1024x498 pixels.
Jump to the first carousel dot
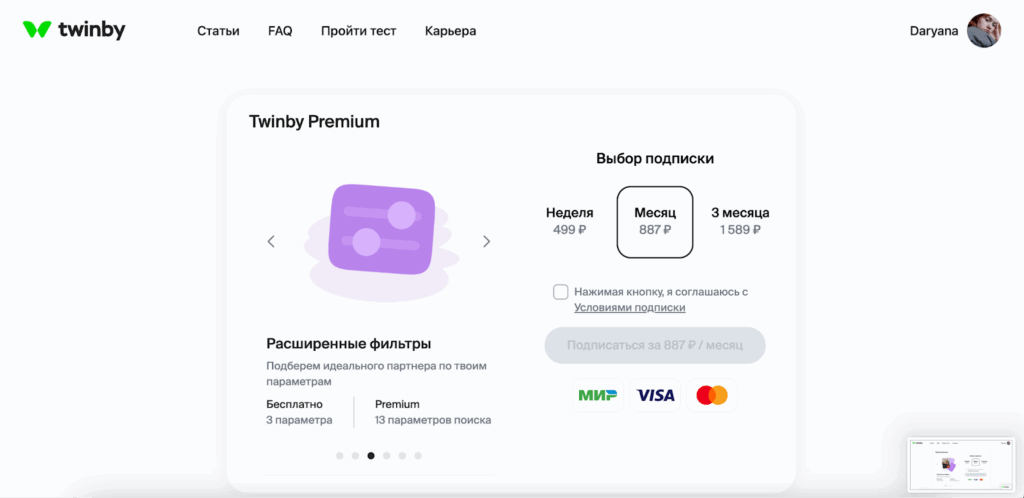point(340,455)
